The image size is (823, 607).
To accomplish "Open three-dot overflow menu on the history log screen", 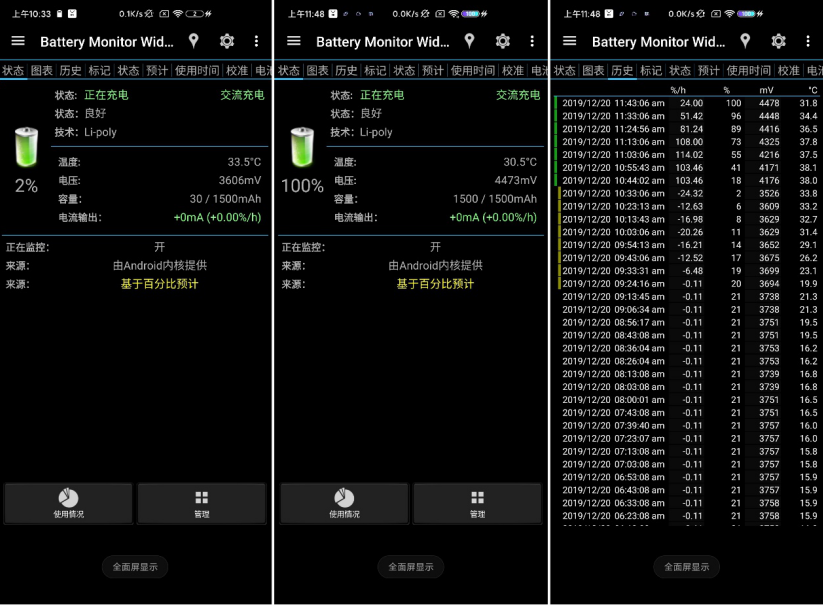I will point(808,41).
